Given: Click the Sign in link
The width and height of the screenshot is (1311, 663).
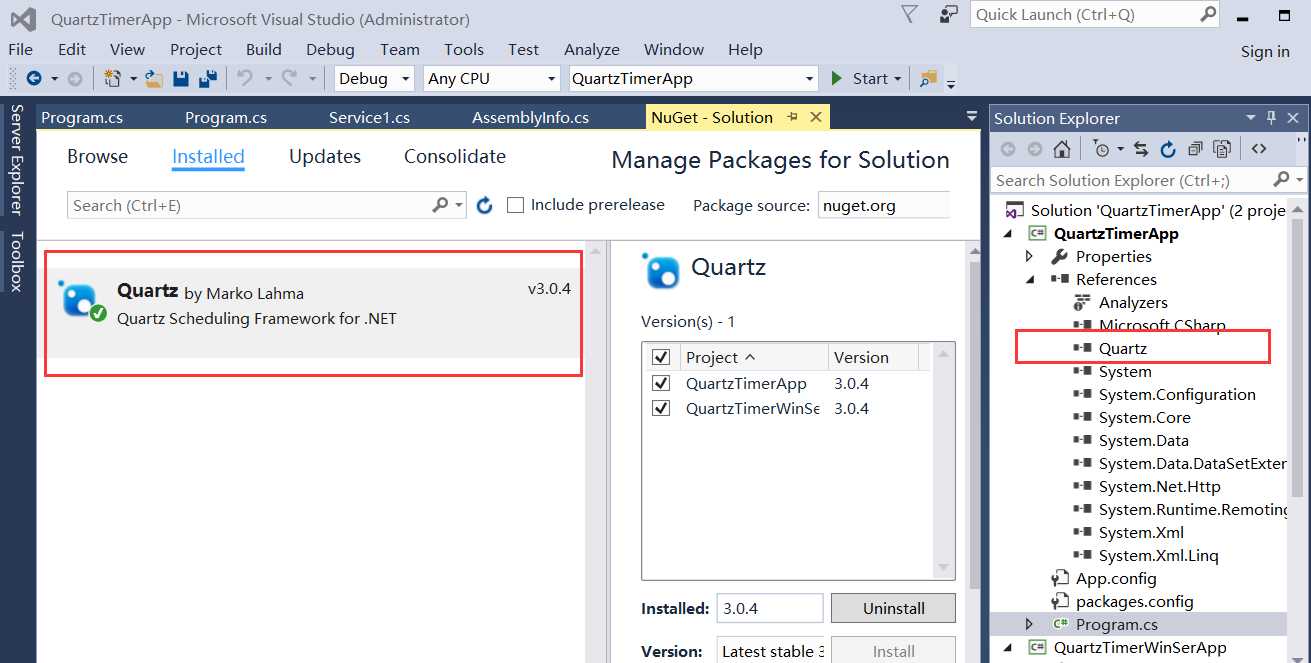Looking at the screenshot, I should (x=1265, y=52).
